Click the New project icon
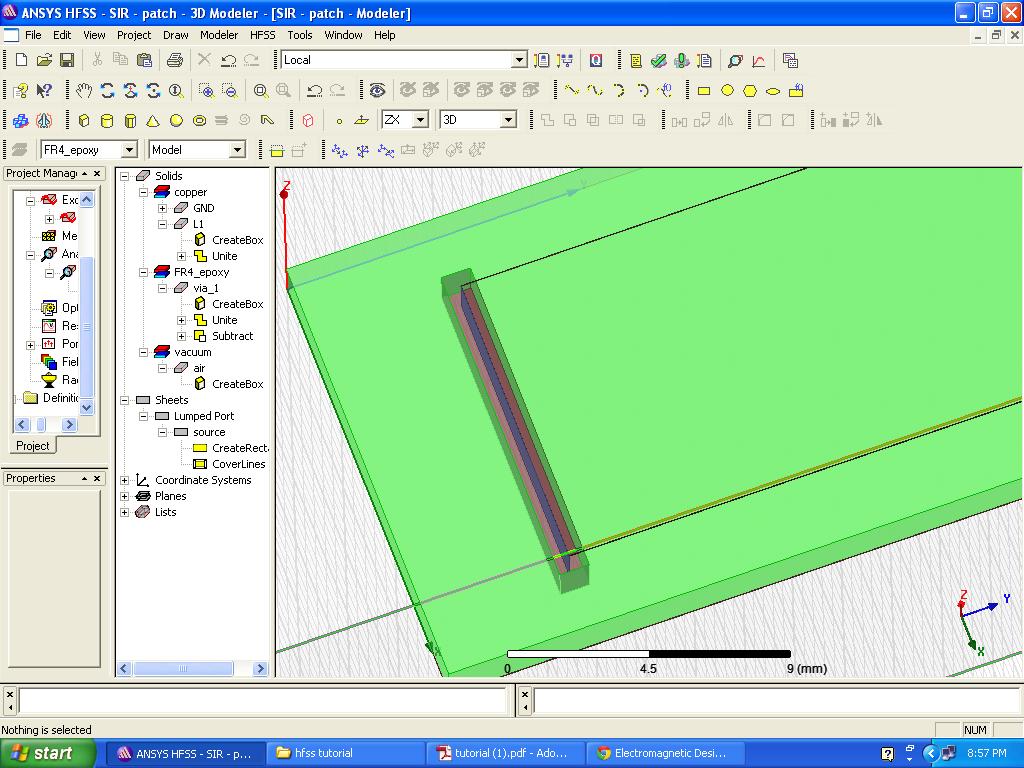The height and width of the screenshot is (768, 1024). [x=21, y=60]
